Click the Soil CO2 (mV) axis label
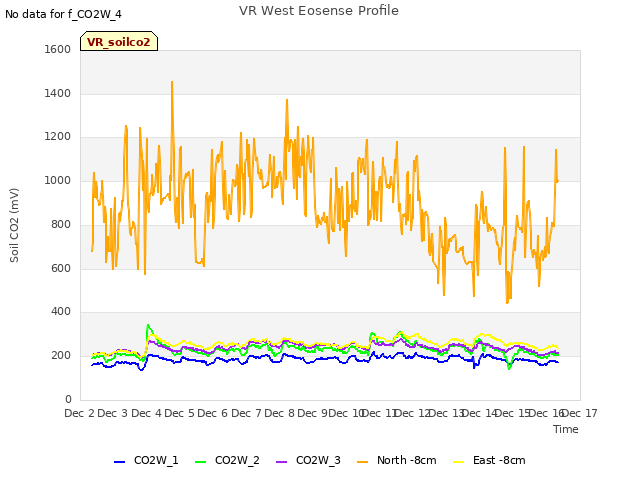This screenshot has width=640, height=480. (14, 225)
